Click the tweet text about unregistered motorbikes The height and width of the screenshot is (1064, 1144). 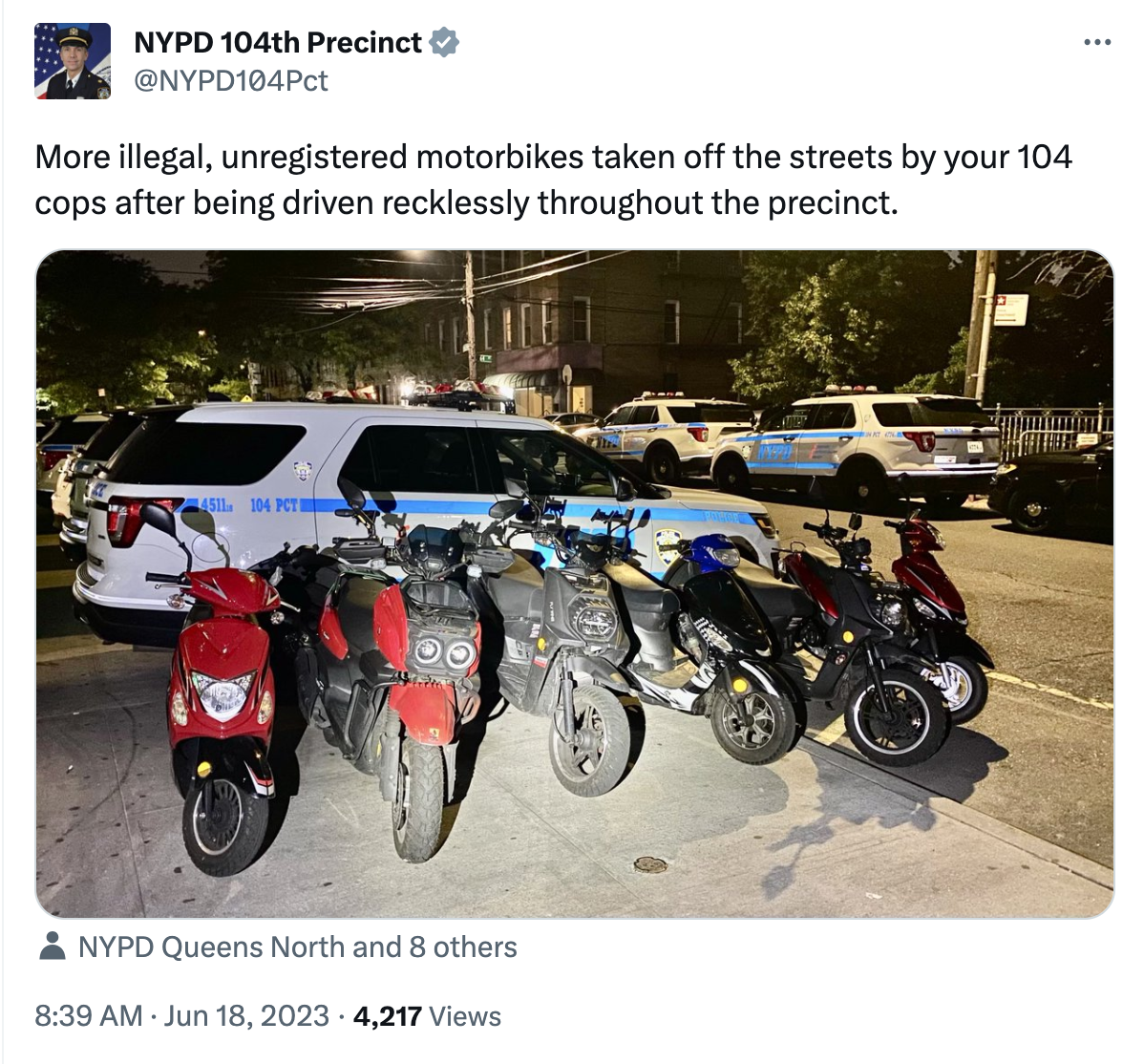pos(553,180)
